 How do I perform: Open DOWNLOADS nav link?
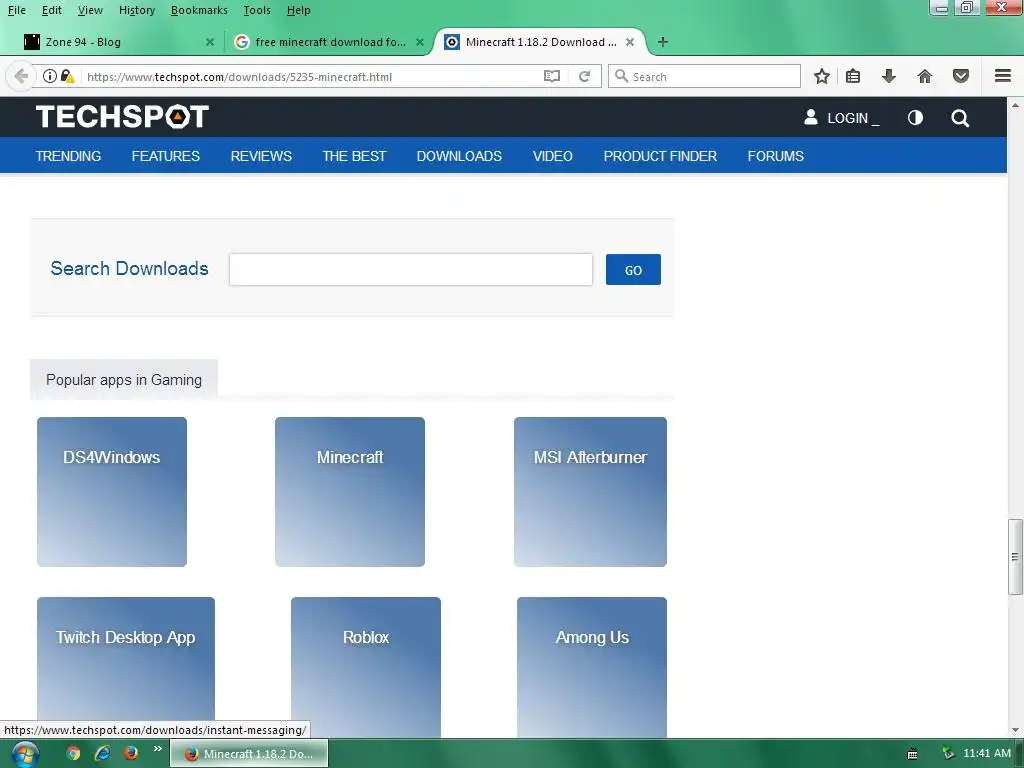click(459, 156)
